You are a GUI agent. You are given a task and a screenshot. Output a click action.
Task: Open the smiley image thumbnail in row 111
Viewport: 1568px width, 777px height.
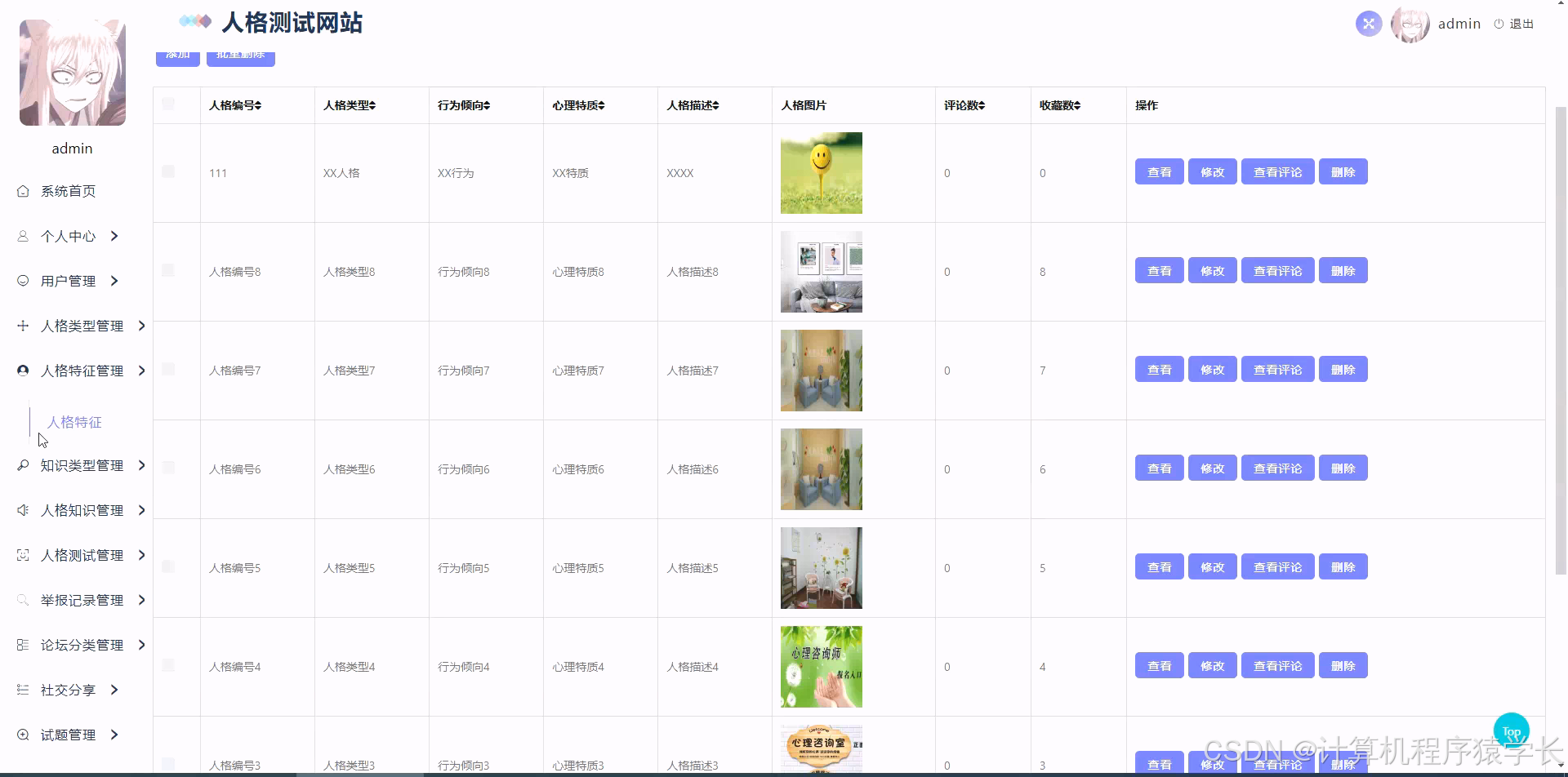click(822, 173)
